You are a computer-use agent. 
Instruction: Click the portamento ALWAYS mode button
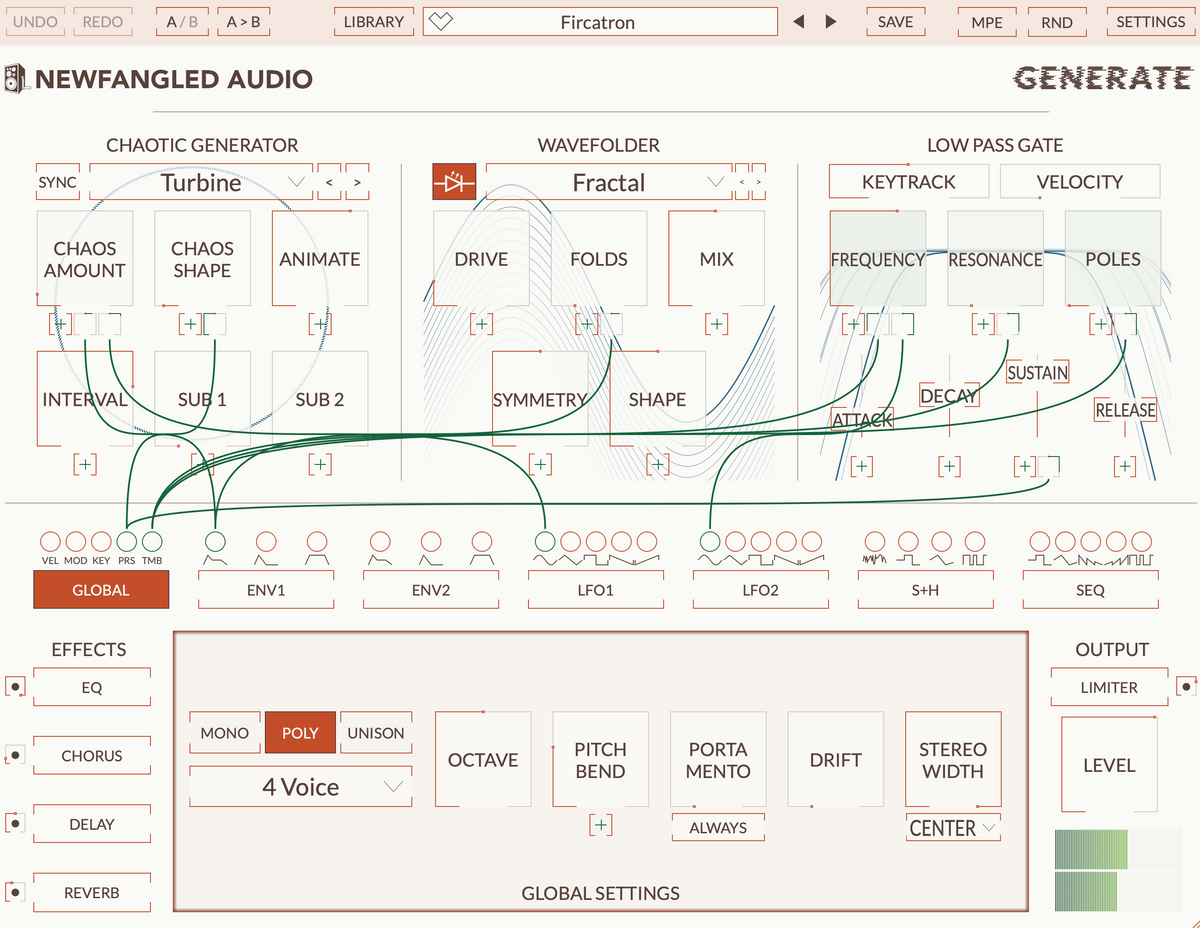[718, 827]
